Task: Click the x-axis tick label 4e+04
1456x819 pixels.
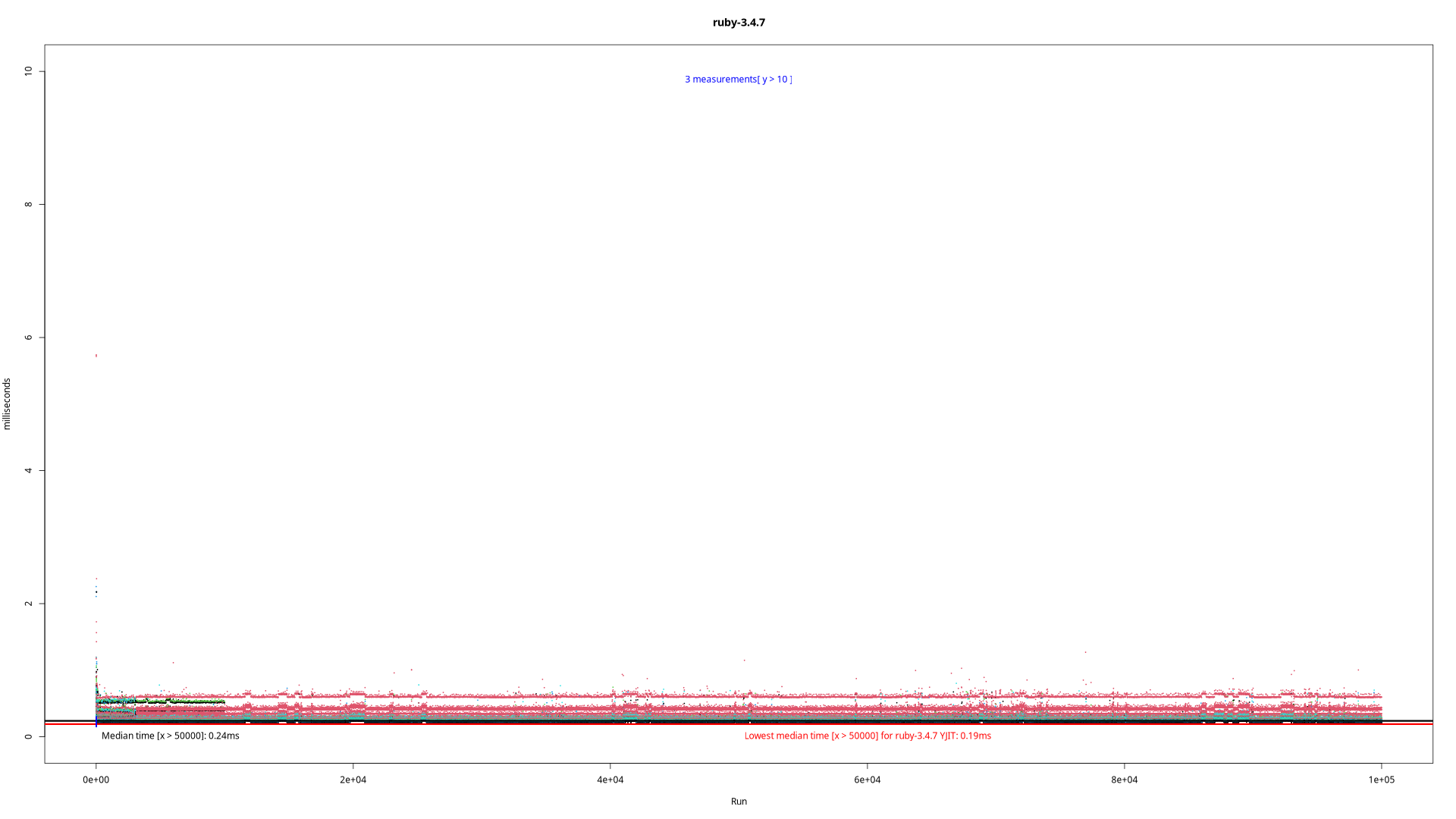Action: point(610,780)
